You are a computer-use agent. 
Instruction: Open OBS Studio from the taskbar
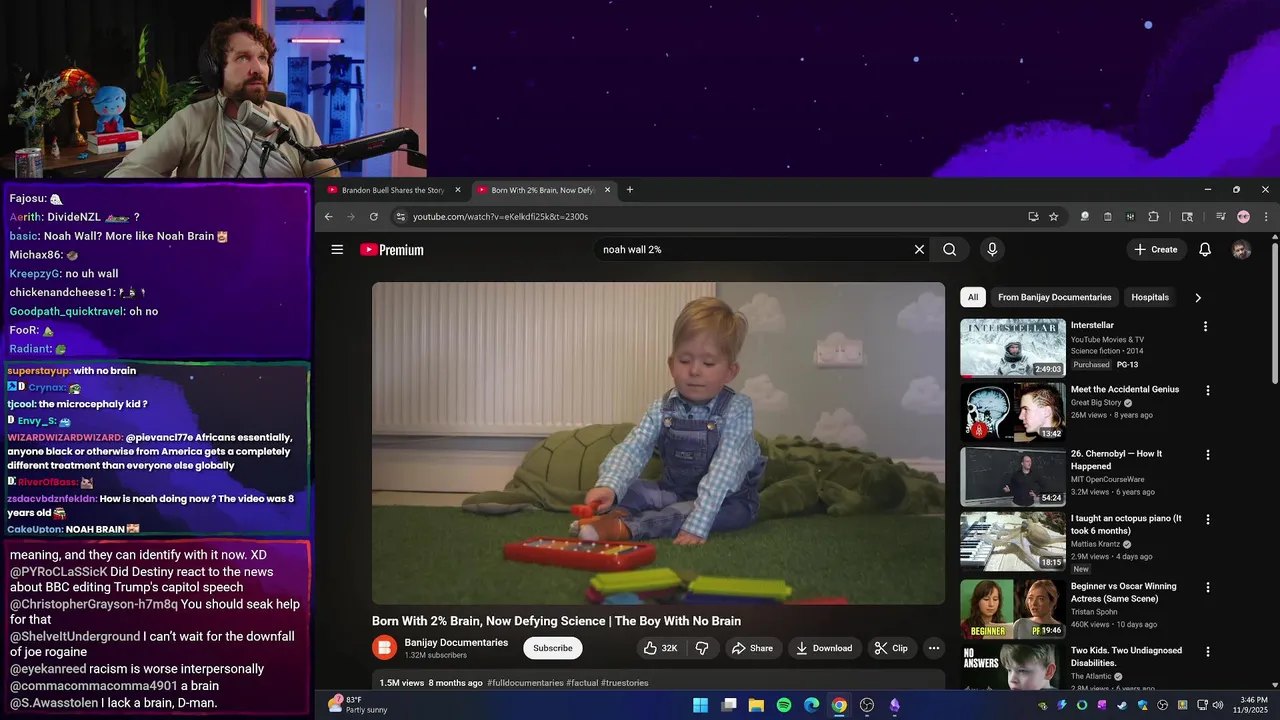pyautogui.click(x=867, y=705)
